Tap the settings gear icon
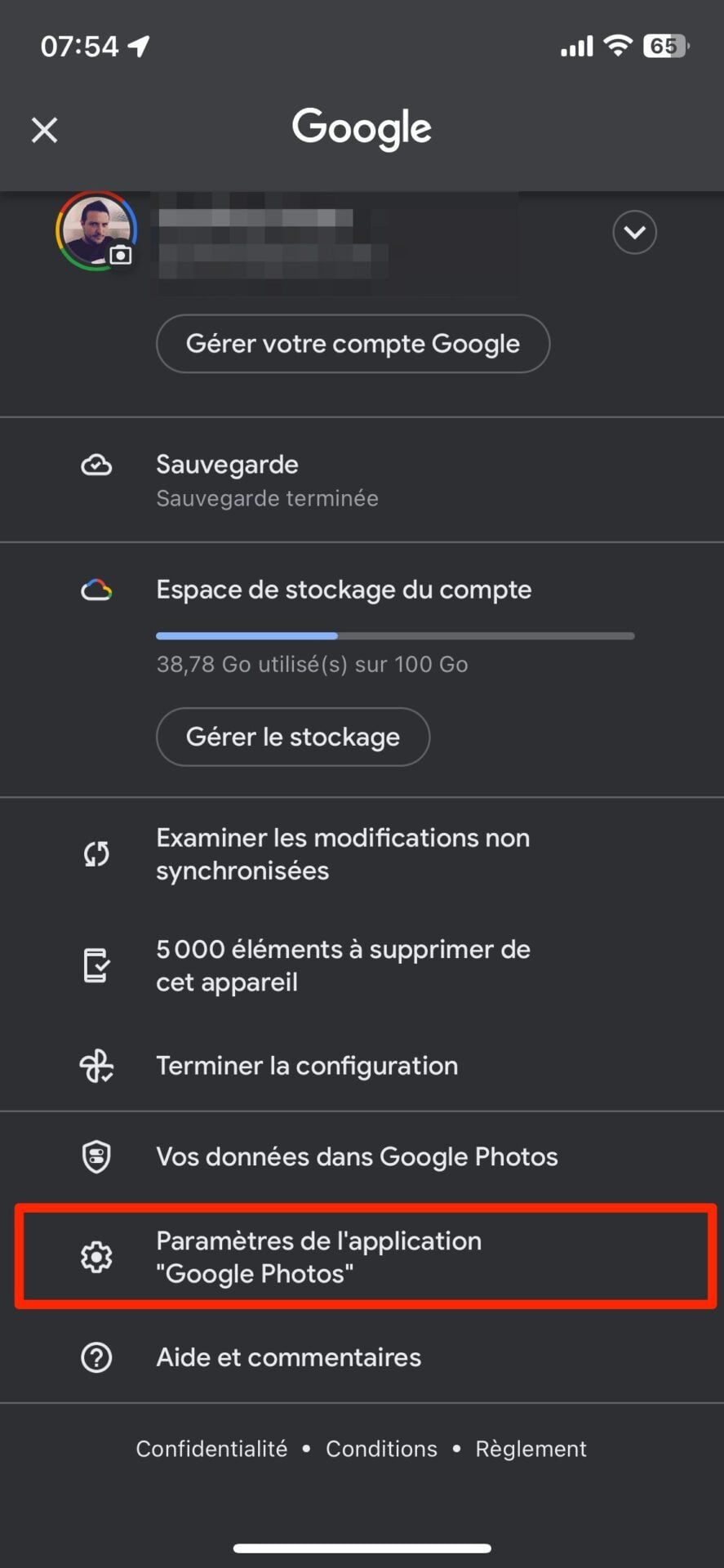The image size is (724, 1568). pyautogui.click(x=96, y=1257)
